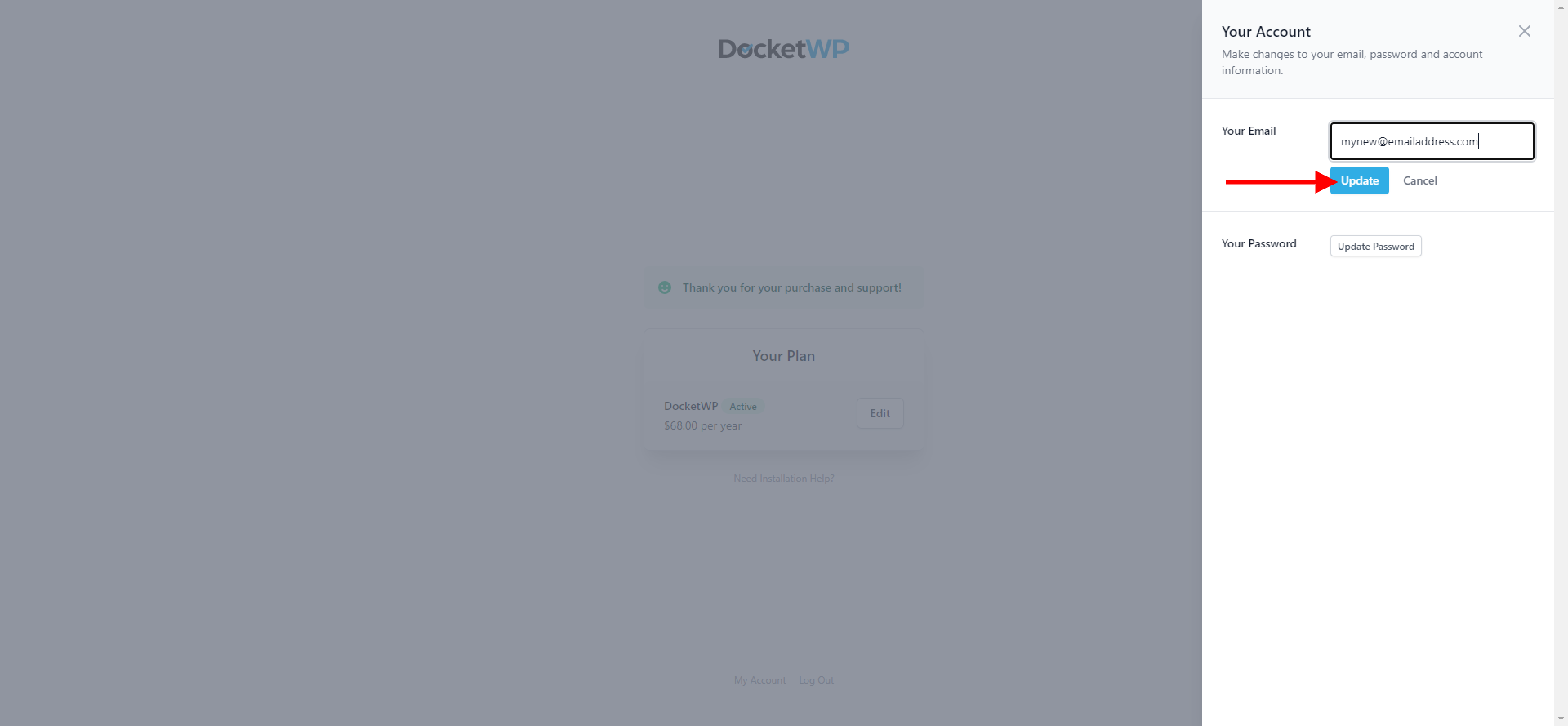Close the Your Account side panel

1524,31
